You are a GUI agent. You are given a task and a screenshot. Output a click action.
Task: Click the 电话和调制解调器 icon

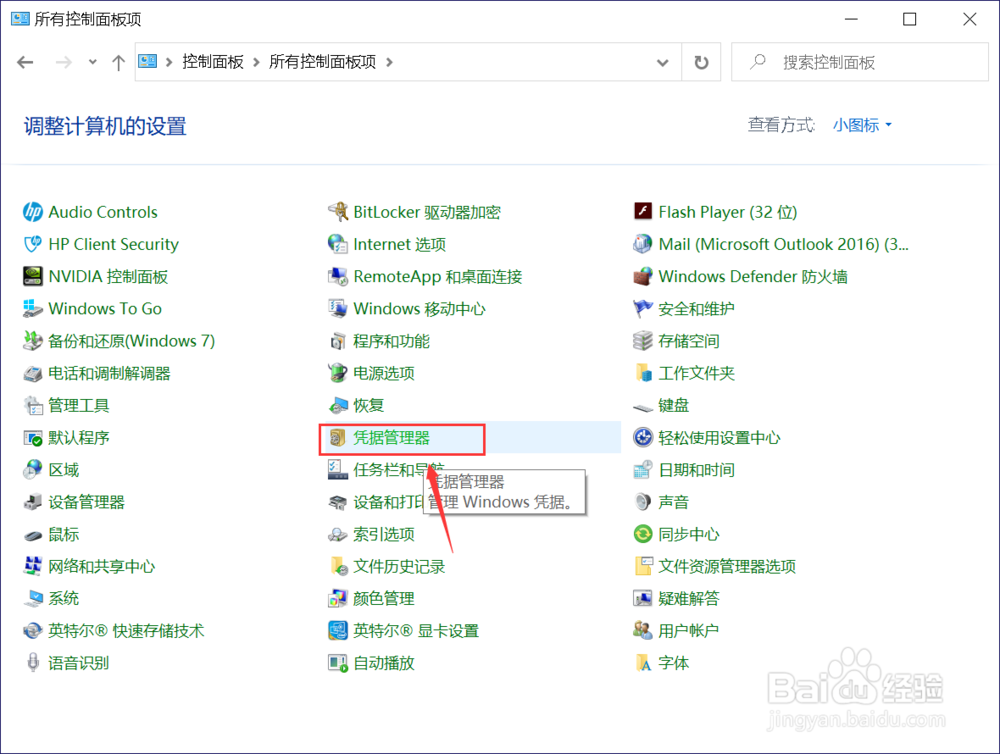coord(33,373)
